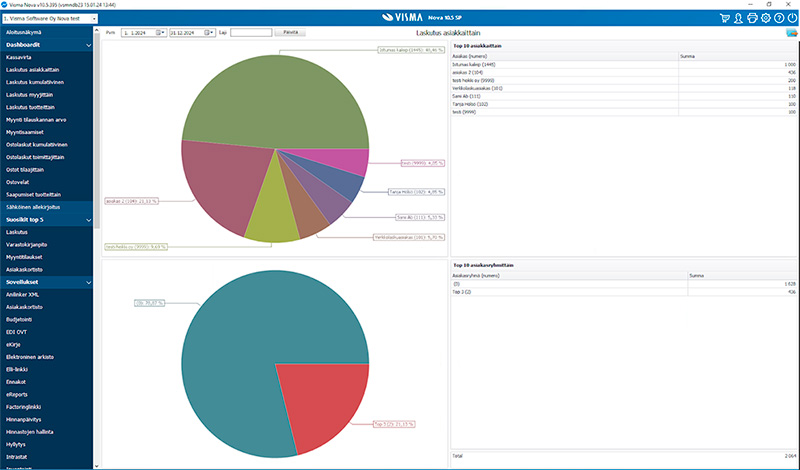The height and width of the screenshot is (470, 800).
Task: Open Laskutus favorite
Action: [17, 232]
